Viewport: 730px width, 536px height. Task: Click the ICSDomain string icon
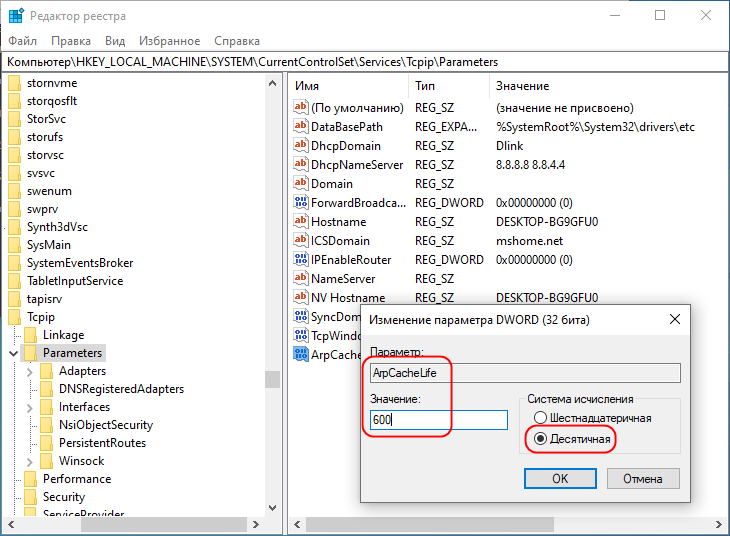301,240
